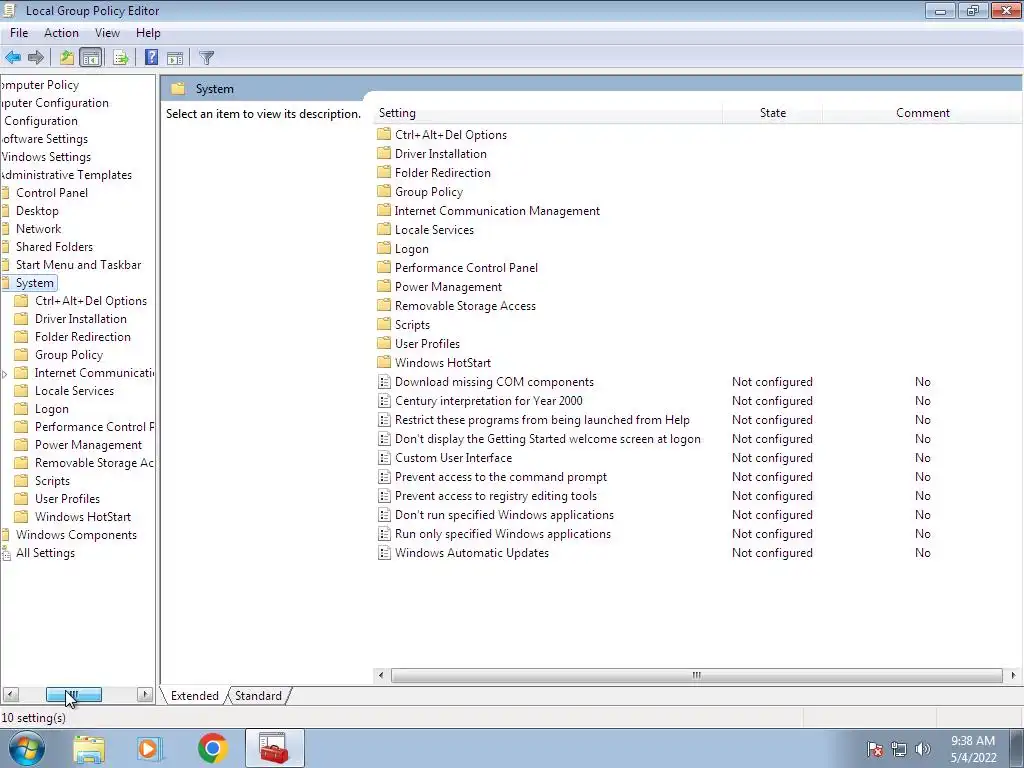This screenshot has height=768, width=1024.
Task: Select Network in the tree
Action: [39, 229]
